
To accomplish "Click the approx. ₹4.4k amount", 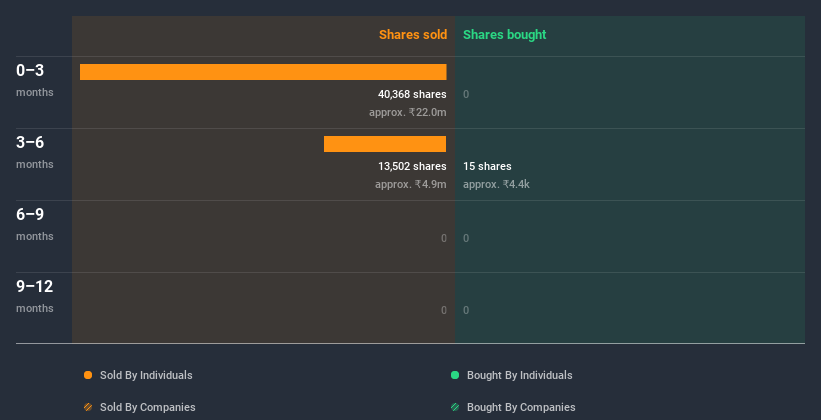I will pyautogui.click(x=496, y=184).
